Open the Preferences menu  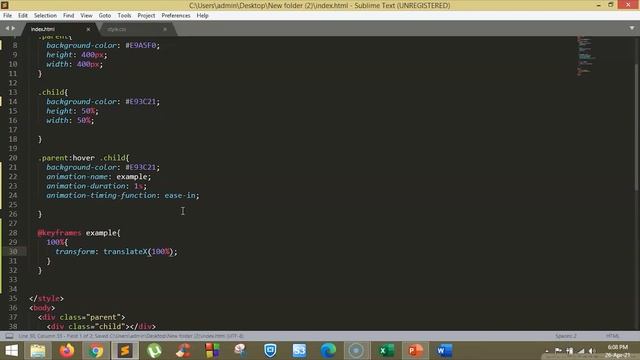pos(176,16)
